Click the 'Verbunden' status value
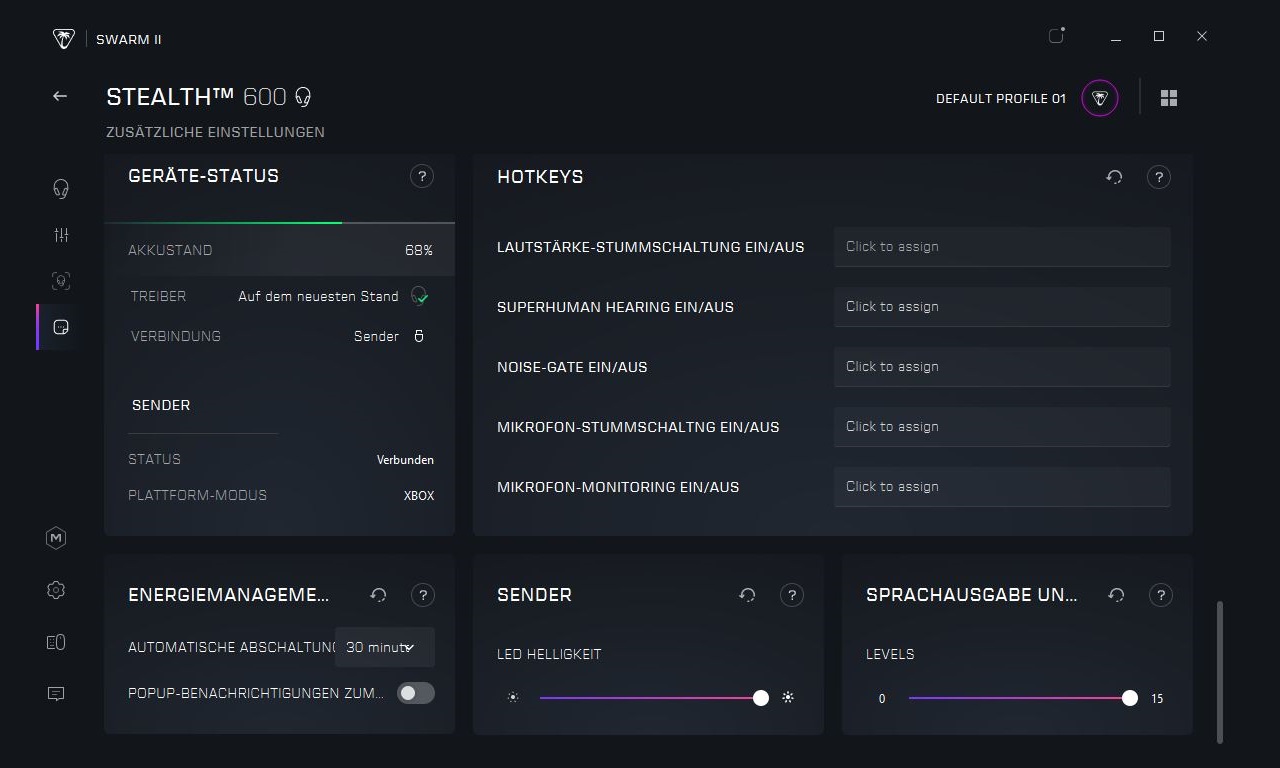Viewport: 1280px width, 768px height. pos(405,460)
